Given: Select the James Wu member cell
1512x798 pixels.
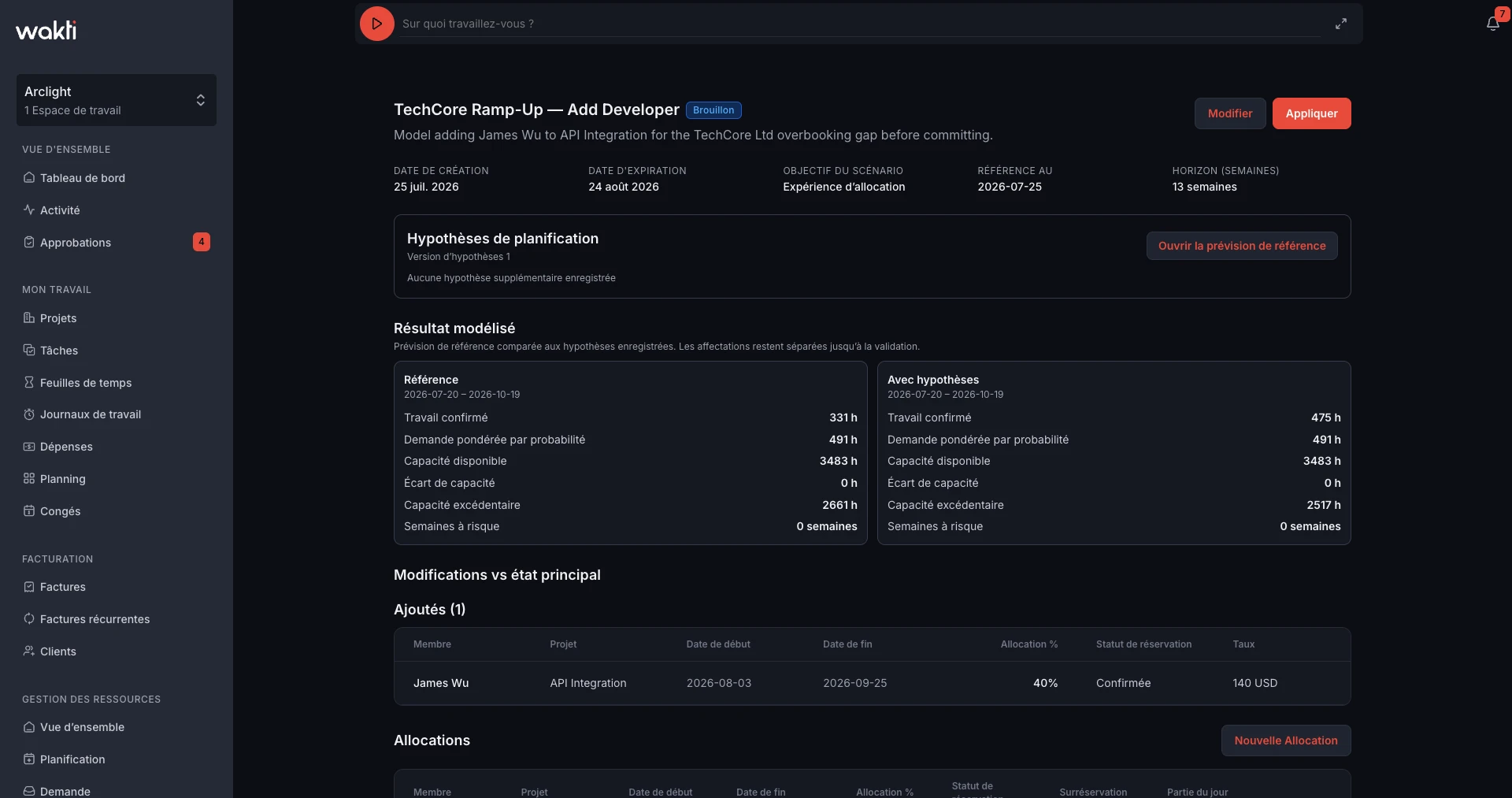Looking at the screenshot, I should coord(441,683).
